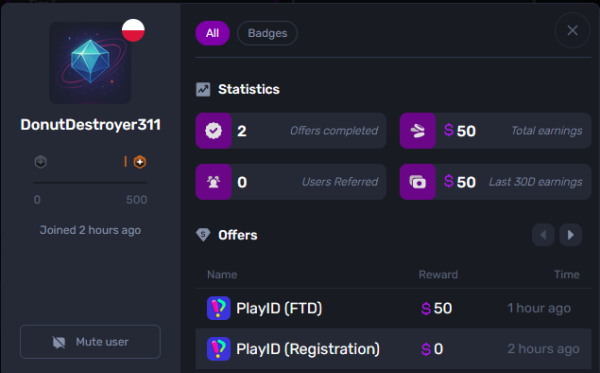Go to previous offers page arrow
The height and width of the screenshot is (373, 600).
tap(543, 235)
